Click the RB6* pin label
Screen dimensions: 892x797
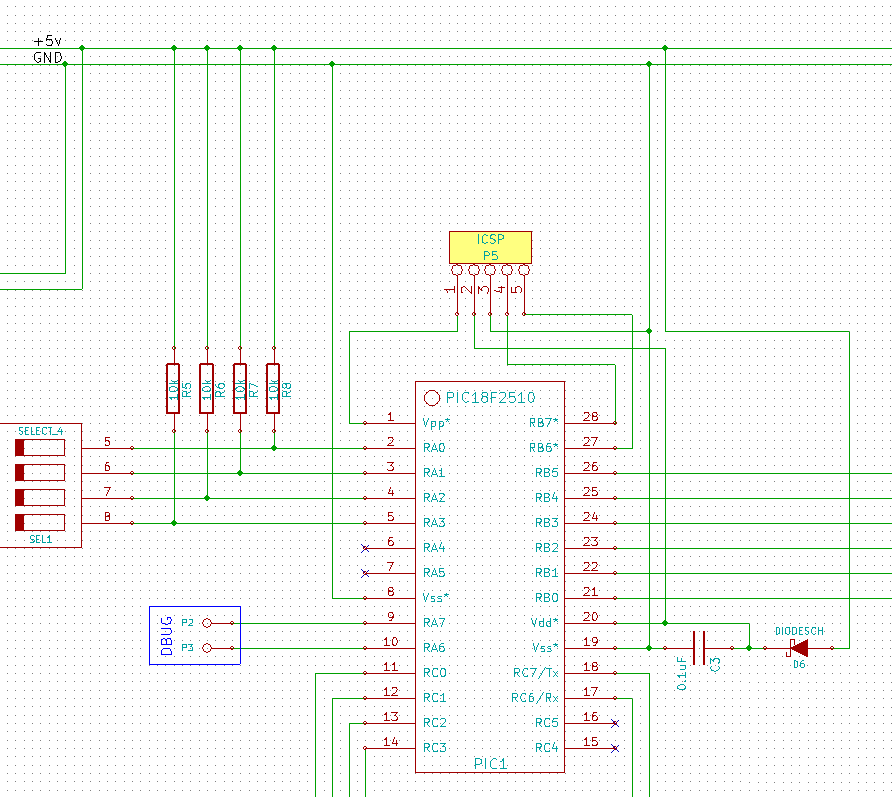pyautogui.click(x=544, y=448)
